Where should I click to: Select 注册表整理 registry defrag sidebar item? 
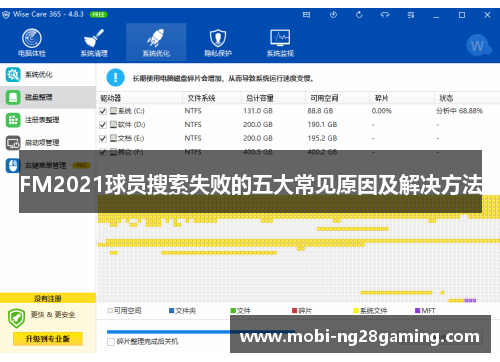(x=48, y=120)
